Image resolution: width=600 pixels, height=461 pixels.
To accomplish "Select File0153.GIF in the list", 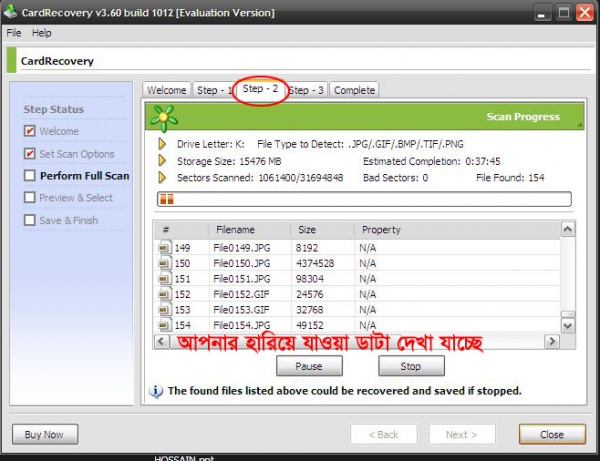I will (241, 310).
